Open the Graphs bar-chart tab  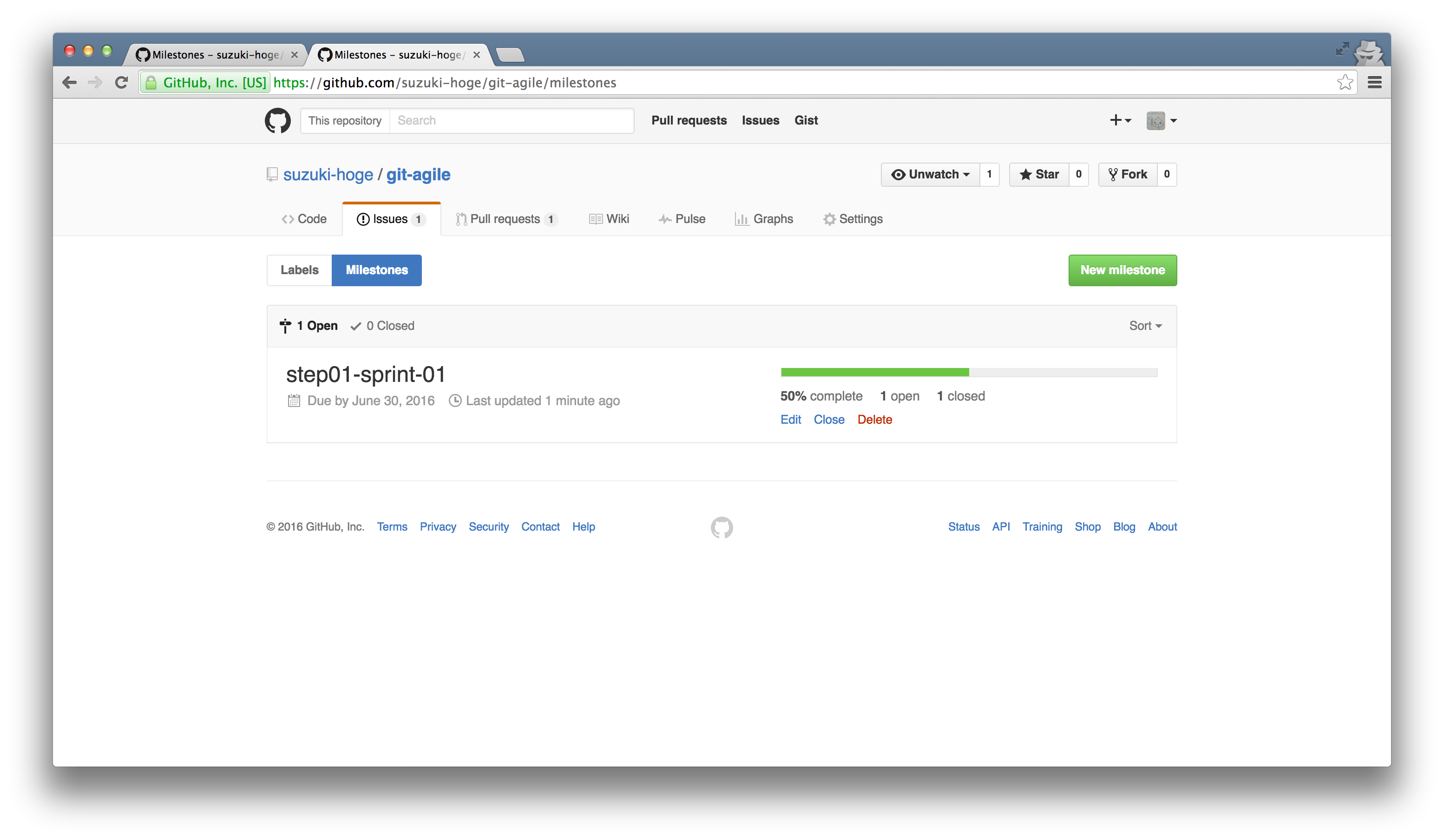click(x=764, y=219)
